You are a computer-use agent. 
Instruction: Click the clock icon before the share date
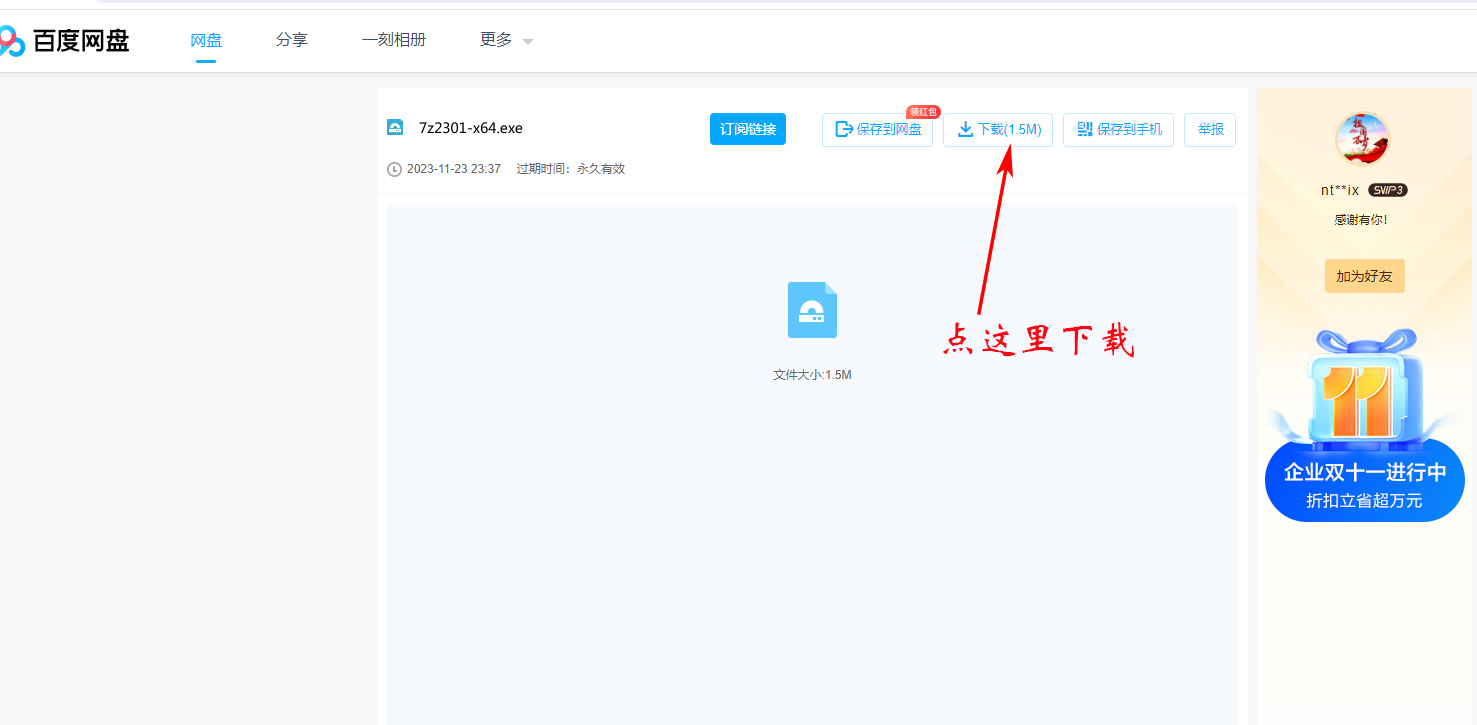pos(392,168)
